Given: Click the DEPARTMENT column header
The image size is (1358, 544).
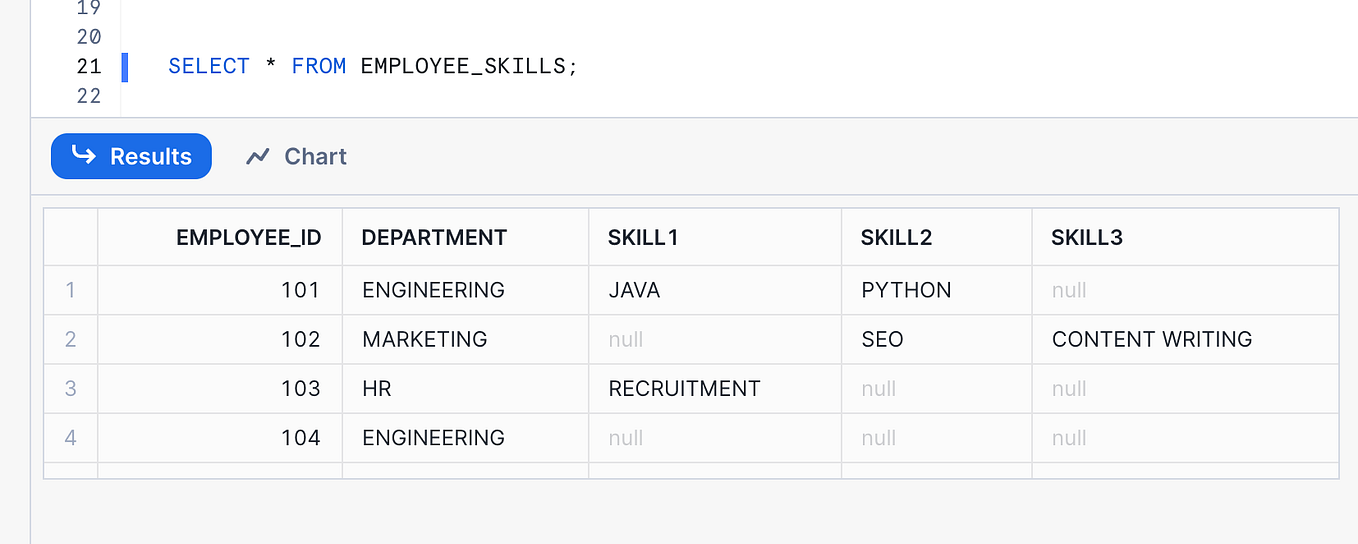Looking at the screenshot, I should [434, 237].
